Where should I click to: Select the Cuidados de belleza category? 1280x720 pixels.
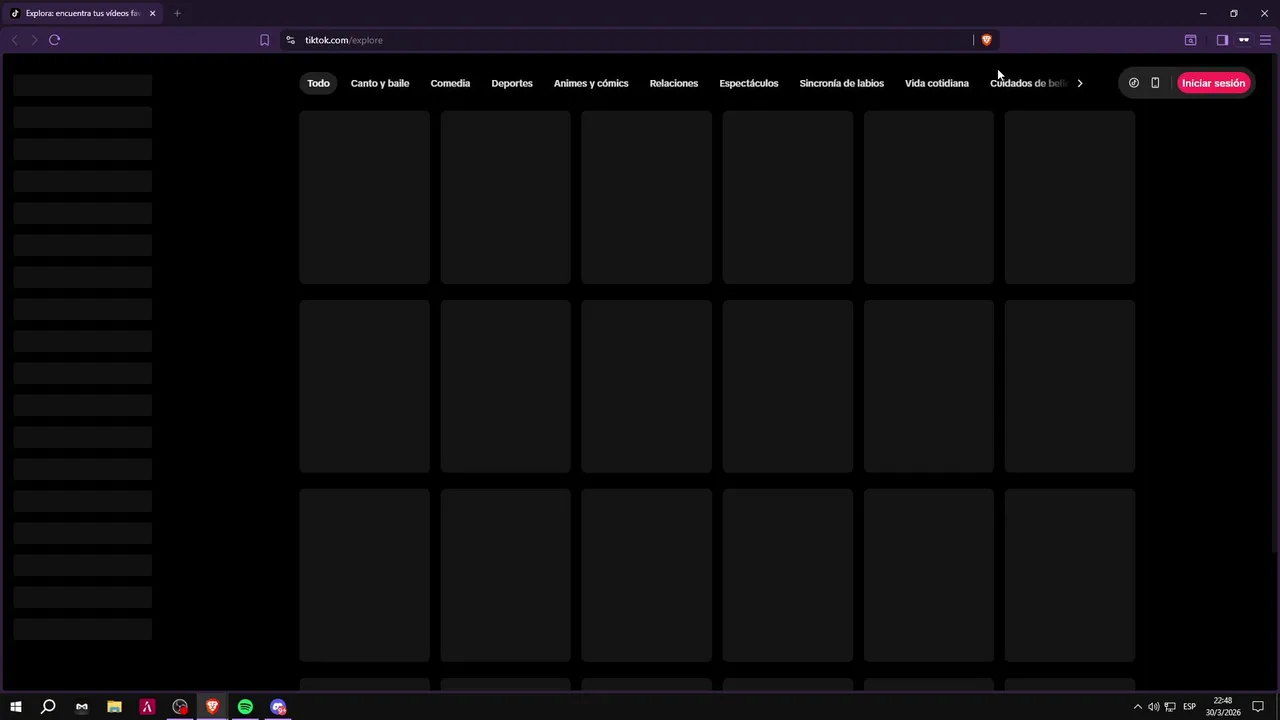point(1028,83)
